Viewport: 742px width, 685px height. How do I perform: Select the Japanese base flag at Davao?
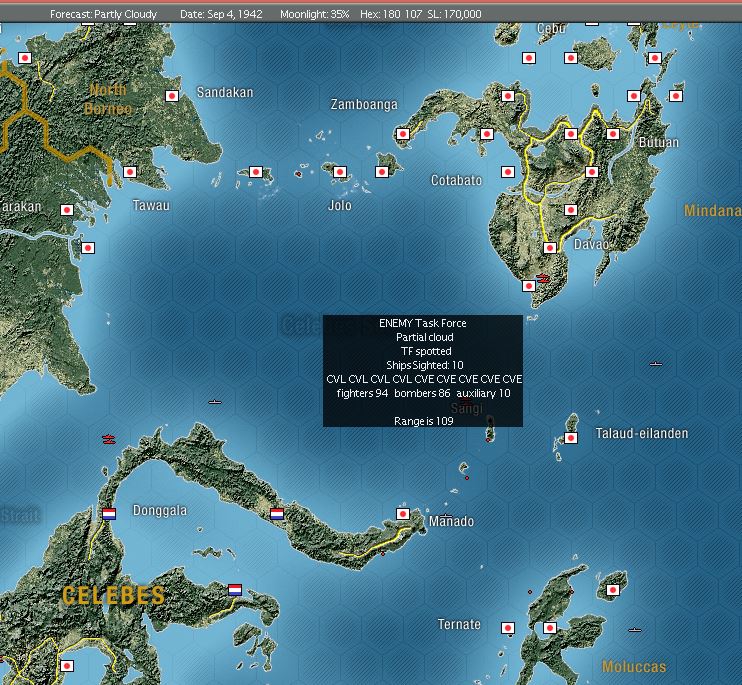coord(550,247)
